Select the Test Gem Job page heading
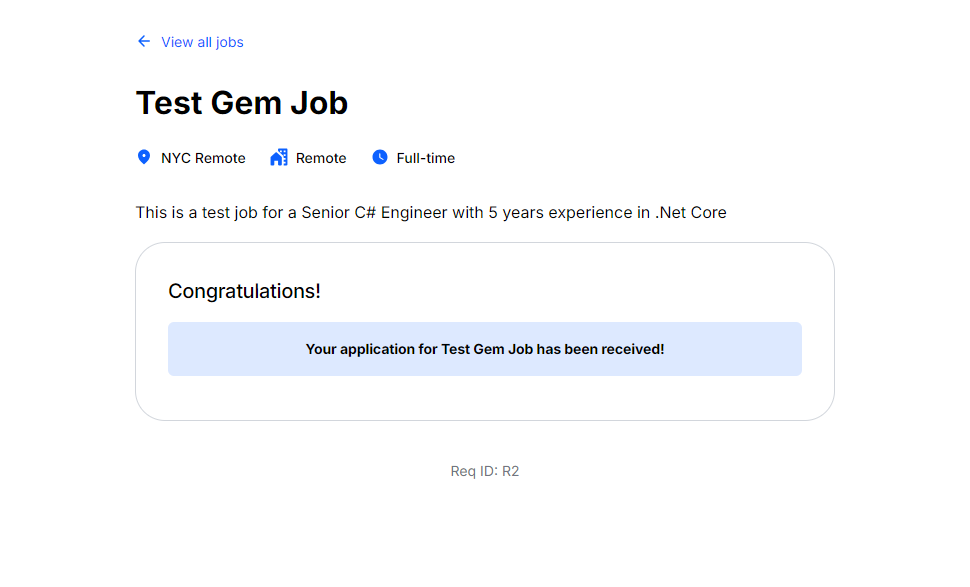The width and height of the screenshot is (970, 587). click(x=242, y=103)
